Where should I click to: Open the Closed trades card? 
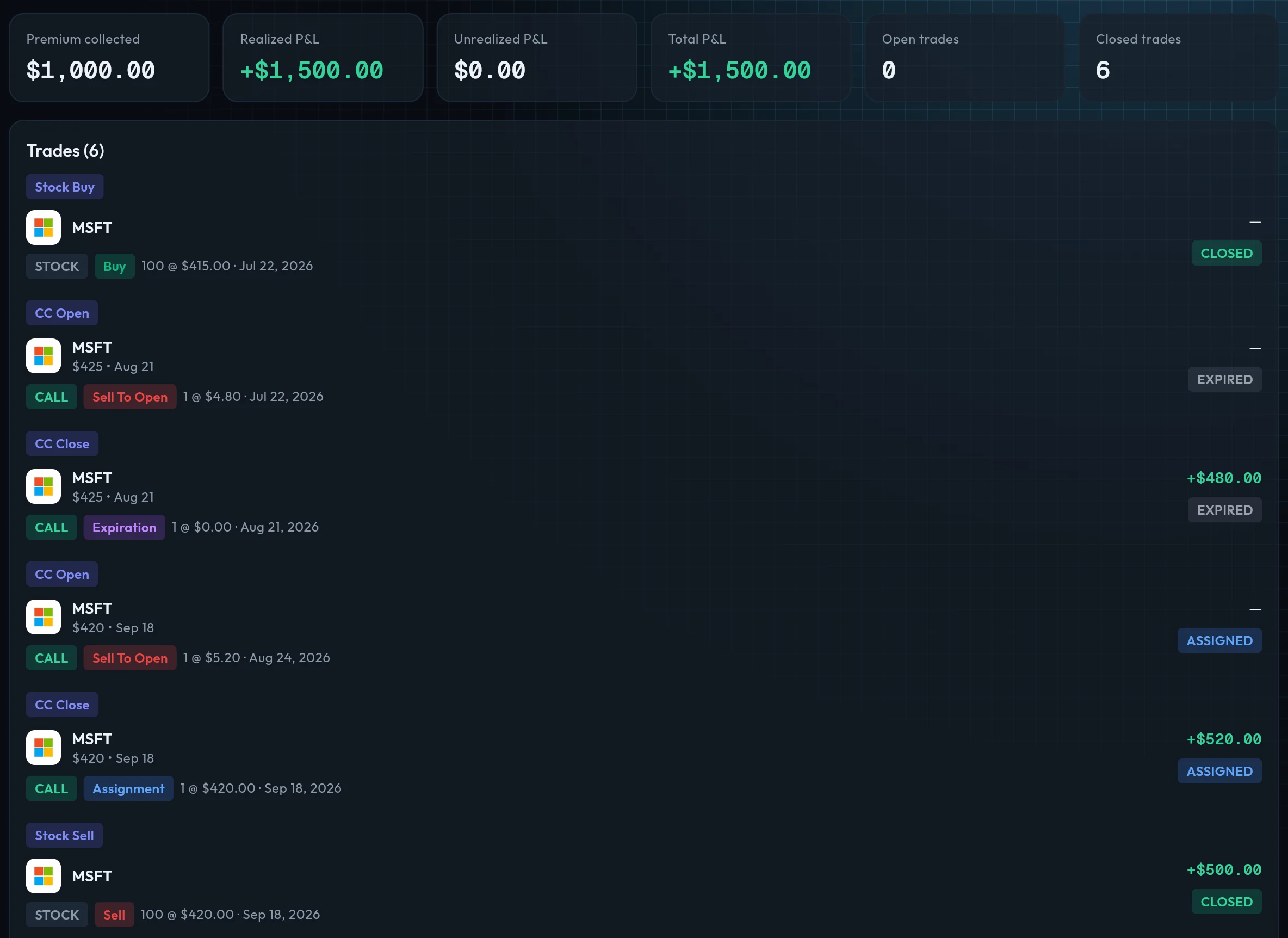(x=1178, y=58)
